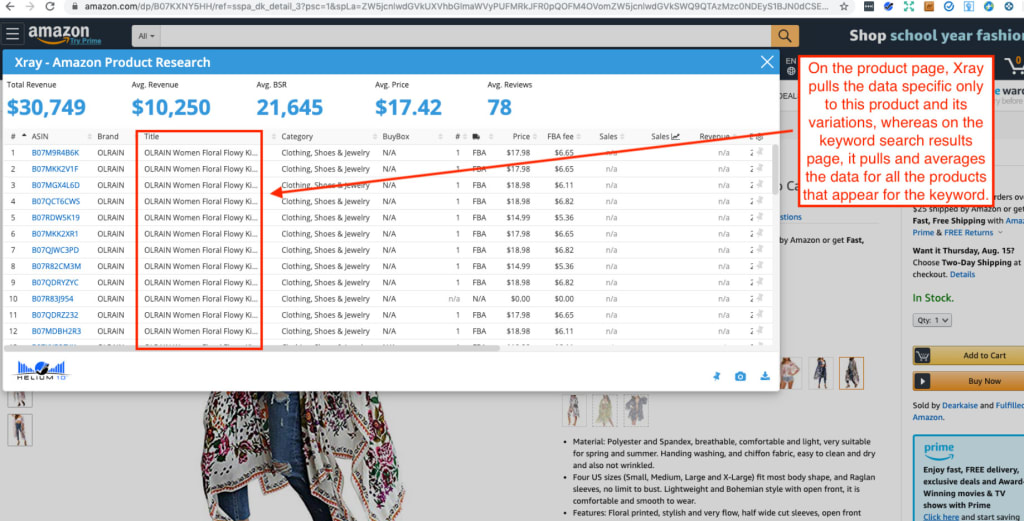This screenshot has height=521, width=1024.
Task: Select the orange-highlighted color variation thumbnail
Action: pyautogui.click(x=851, y=373)
